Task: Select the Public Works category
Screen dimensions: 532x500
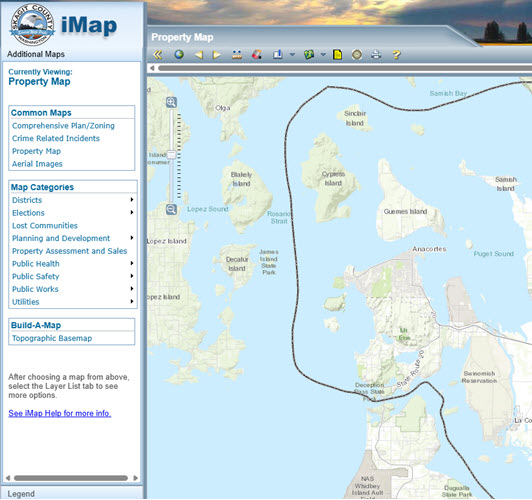Action: 35,289
